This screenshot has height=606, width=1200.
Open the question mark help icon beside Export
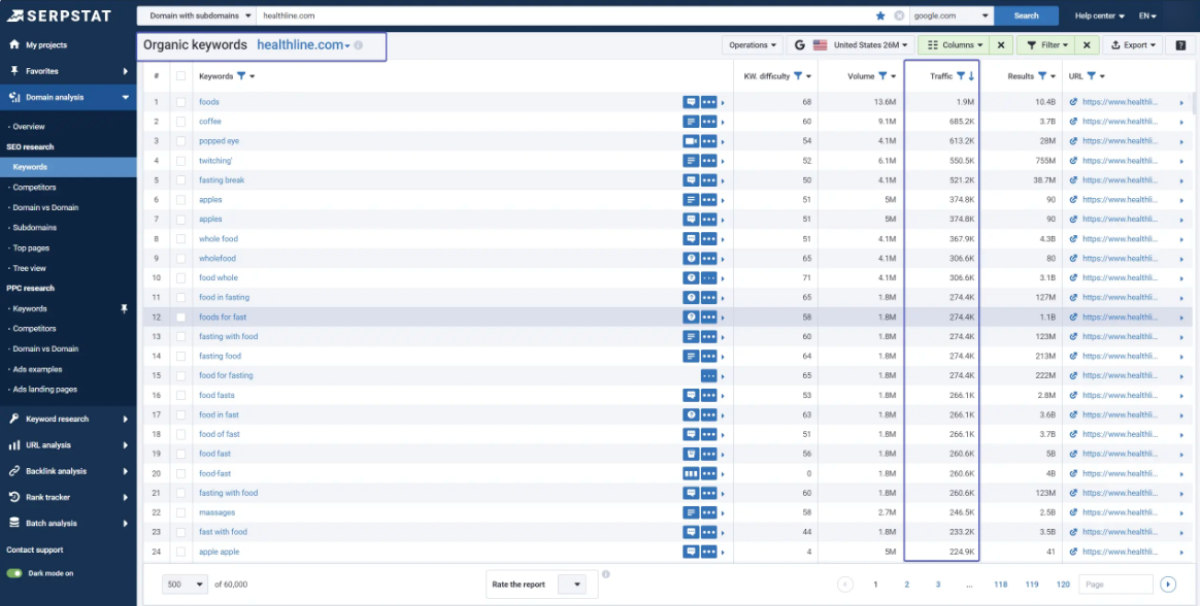[x=1180, y=45]
